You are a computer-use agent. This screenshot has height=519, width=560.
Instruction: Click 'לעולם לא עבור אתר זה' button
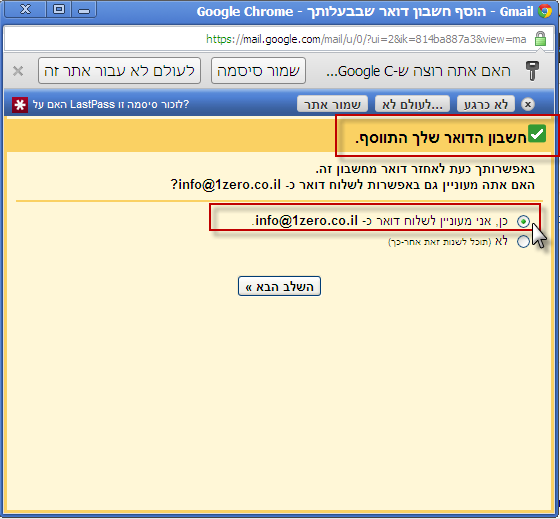coord(119,71)
